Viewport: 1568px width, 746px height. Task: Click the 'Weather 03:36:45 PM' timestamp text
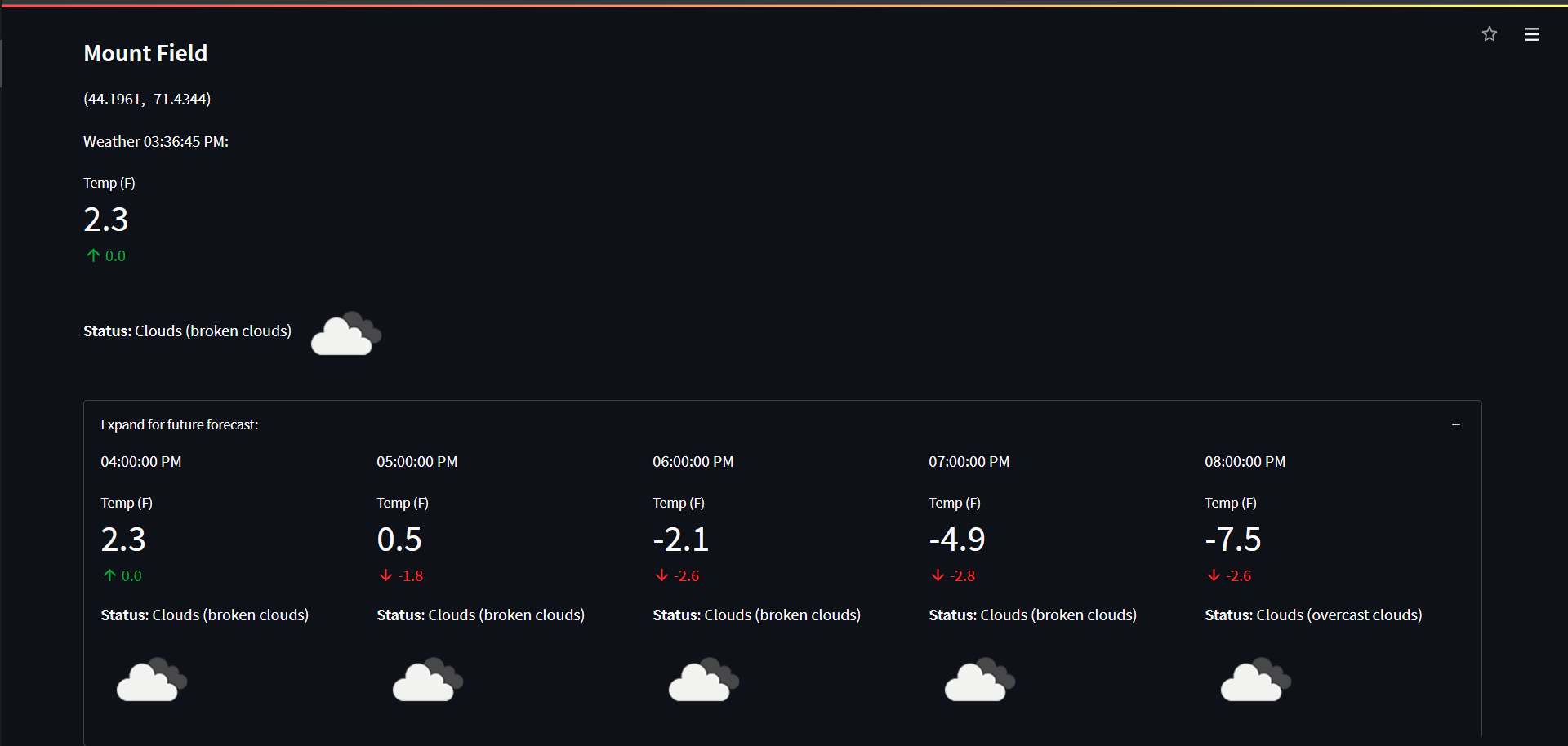[155, 141]
